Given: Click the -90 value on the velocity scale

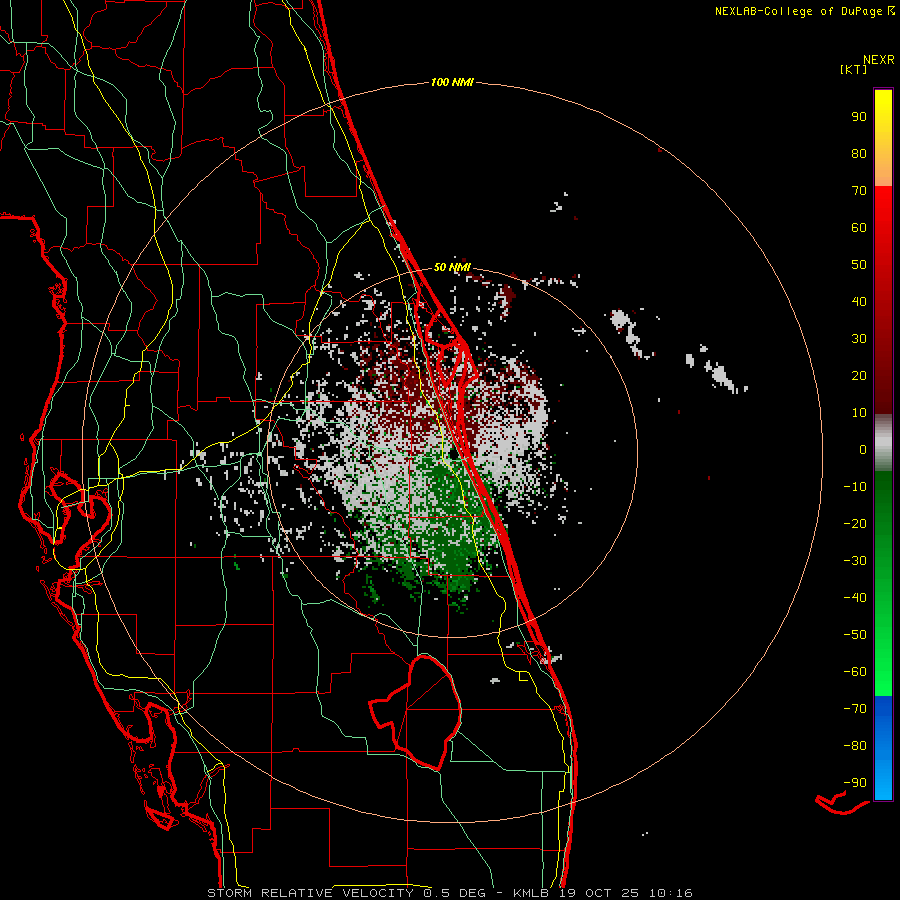Looking at the screenshot, I should coord(855,783).
